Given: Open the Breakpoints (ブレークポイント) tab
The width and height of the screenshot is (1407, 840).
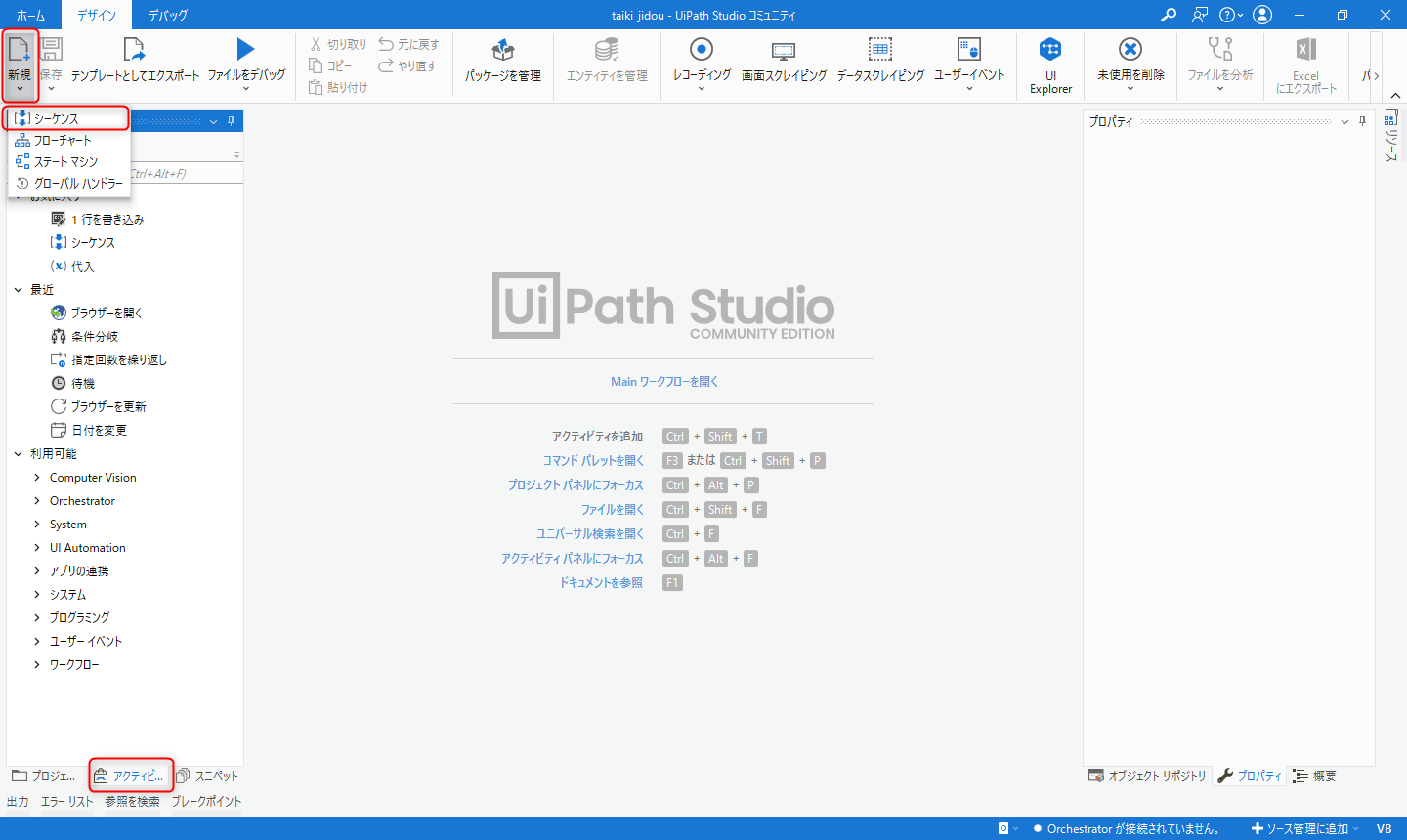Looking at the screenshot, I should point(206,802).
